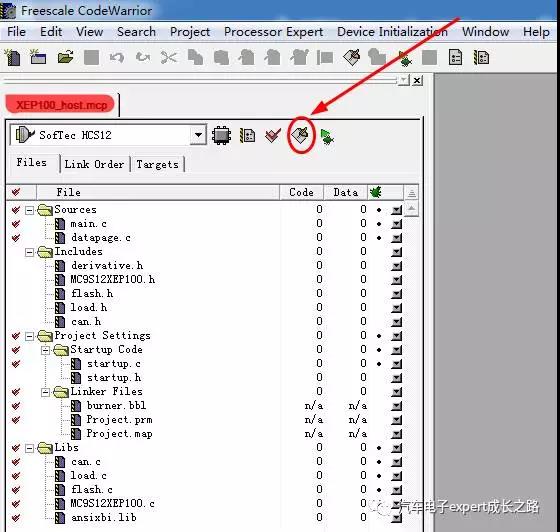Toggle the touch checkmark for startup.c
The height and width of the screenshot is (532, 560).
point(16,364)
